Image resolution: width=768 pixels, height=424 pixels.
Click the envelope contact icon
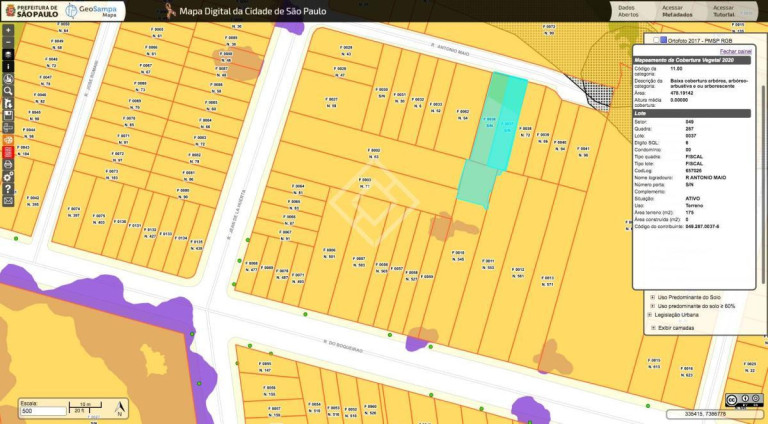tap(8, 201)
